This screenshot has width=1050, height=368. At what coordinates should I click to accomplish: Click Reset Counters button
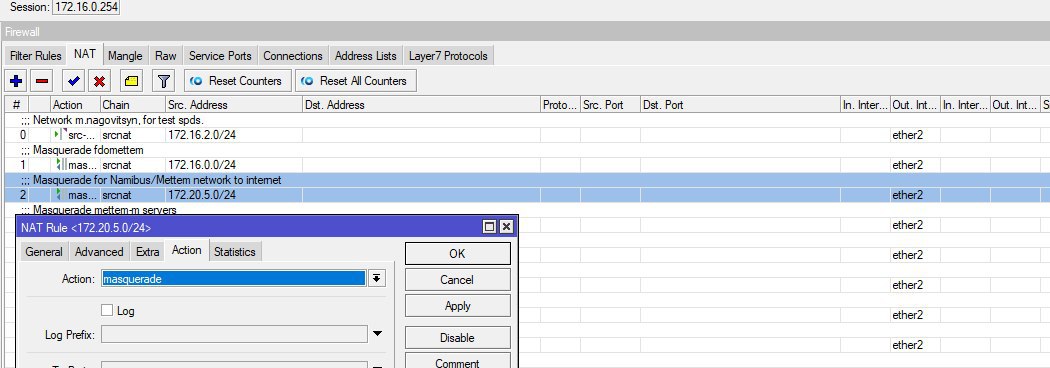[x=238, y=81]
